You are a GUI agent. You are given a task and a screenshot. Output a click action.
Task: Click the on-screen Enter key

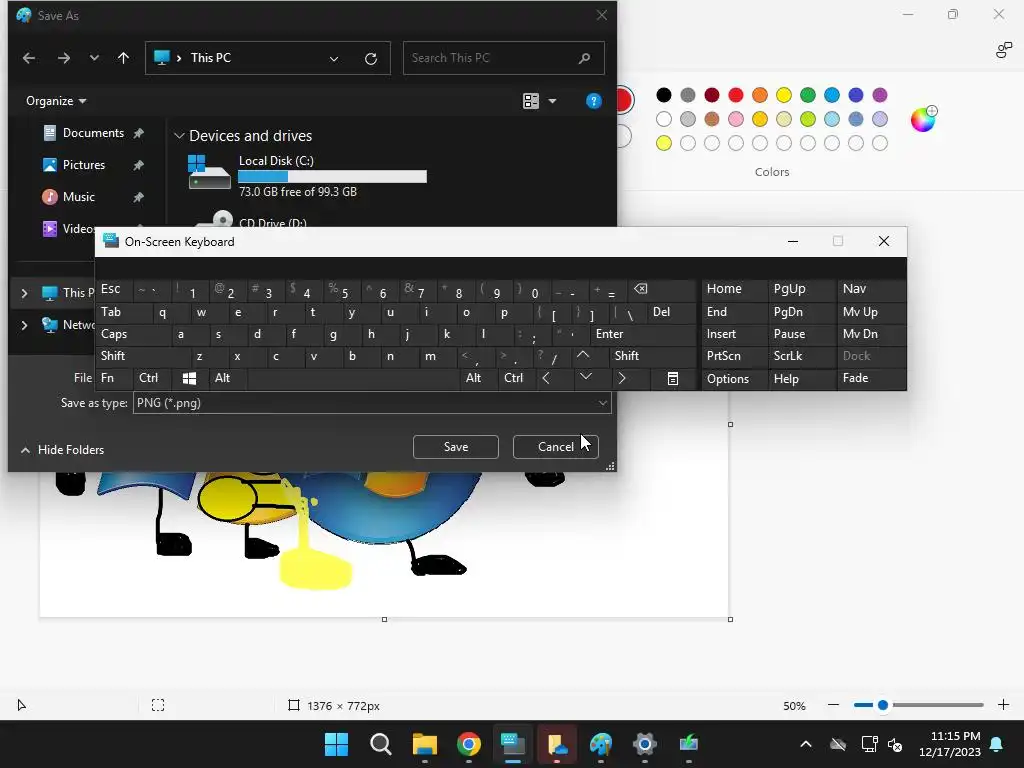[x=643, y=334]
